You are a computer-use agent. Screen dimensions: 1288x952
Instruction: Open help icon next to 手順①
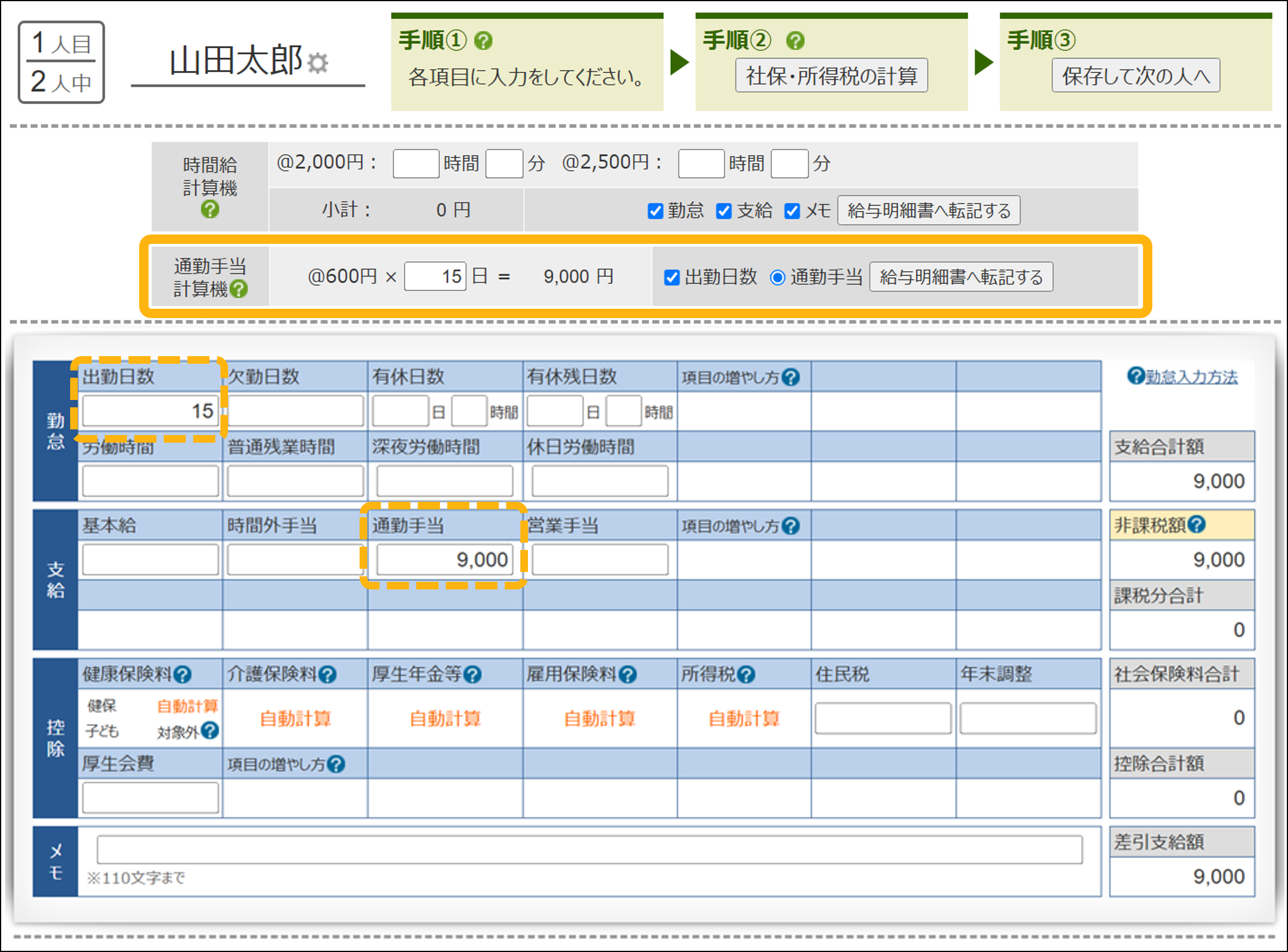484,40
